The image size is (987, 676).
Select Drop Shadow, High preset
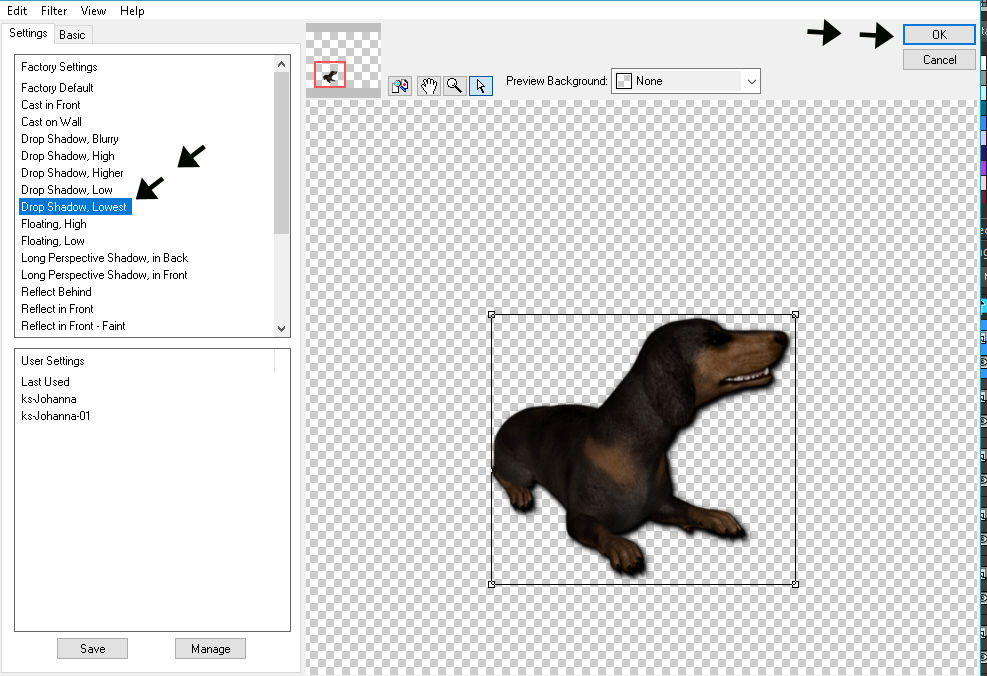68,156
